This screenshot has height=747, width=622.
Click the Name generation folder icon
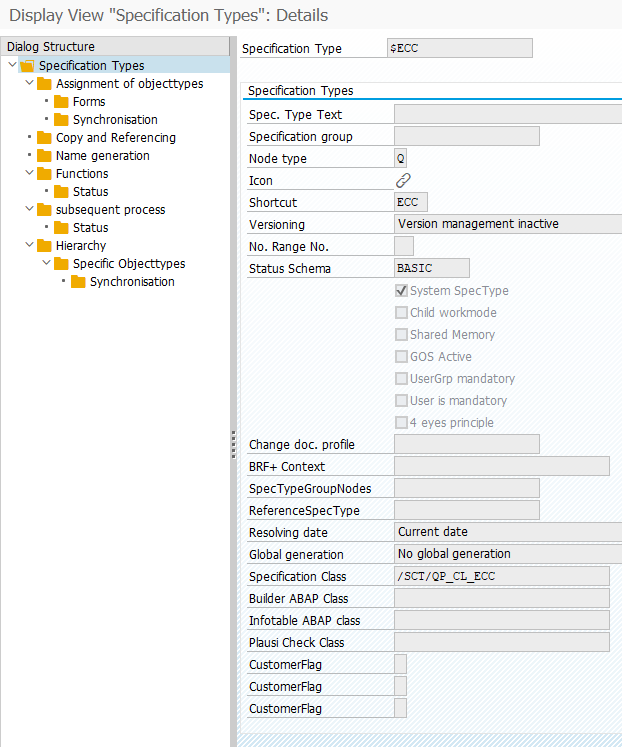pos(45,156)
